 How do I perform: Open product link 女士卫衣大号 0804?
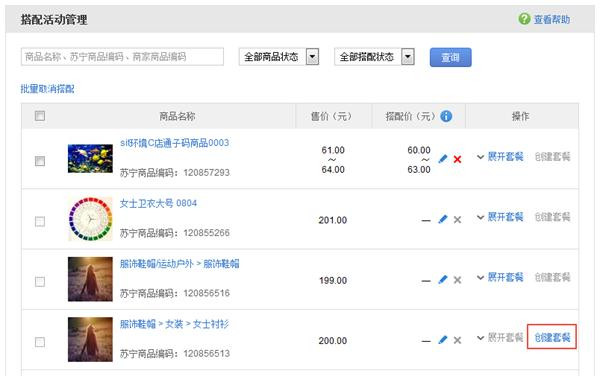tap(158, 203)
